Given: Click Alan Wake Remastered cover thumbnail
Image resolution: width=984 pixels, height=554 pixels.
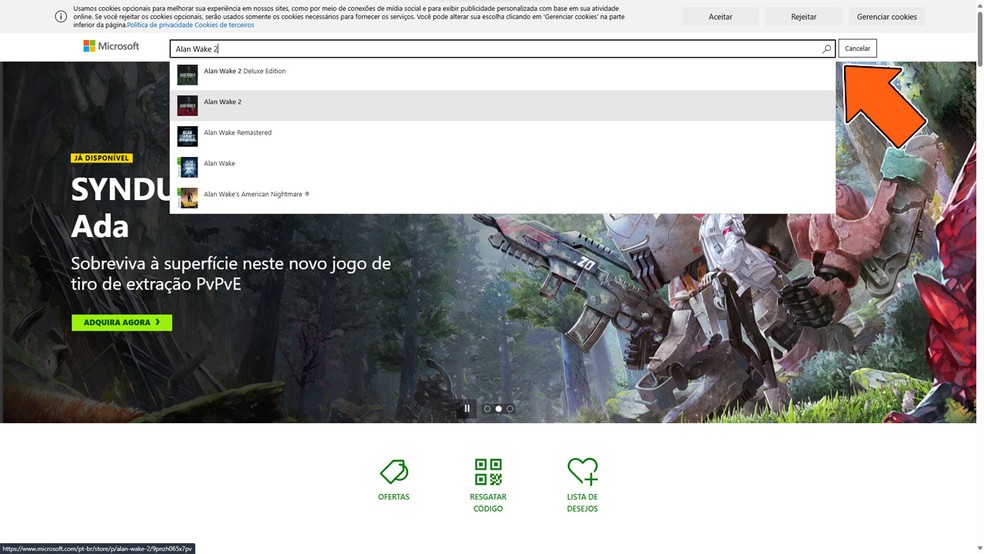Looking at the screenshot, I should 187,136.
